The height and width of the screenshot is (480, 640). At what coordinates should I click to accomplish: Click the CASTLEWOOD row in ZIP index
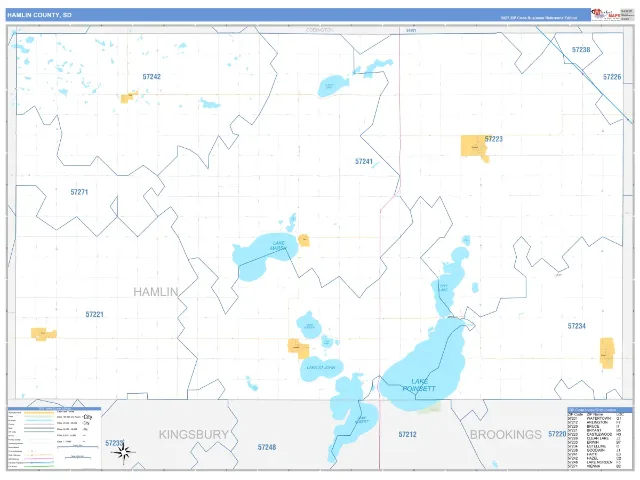click(595, 434)
